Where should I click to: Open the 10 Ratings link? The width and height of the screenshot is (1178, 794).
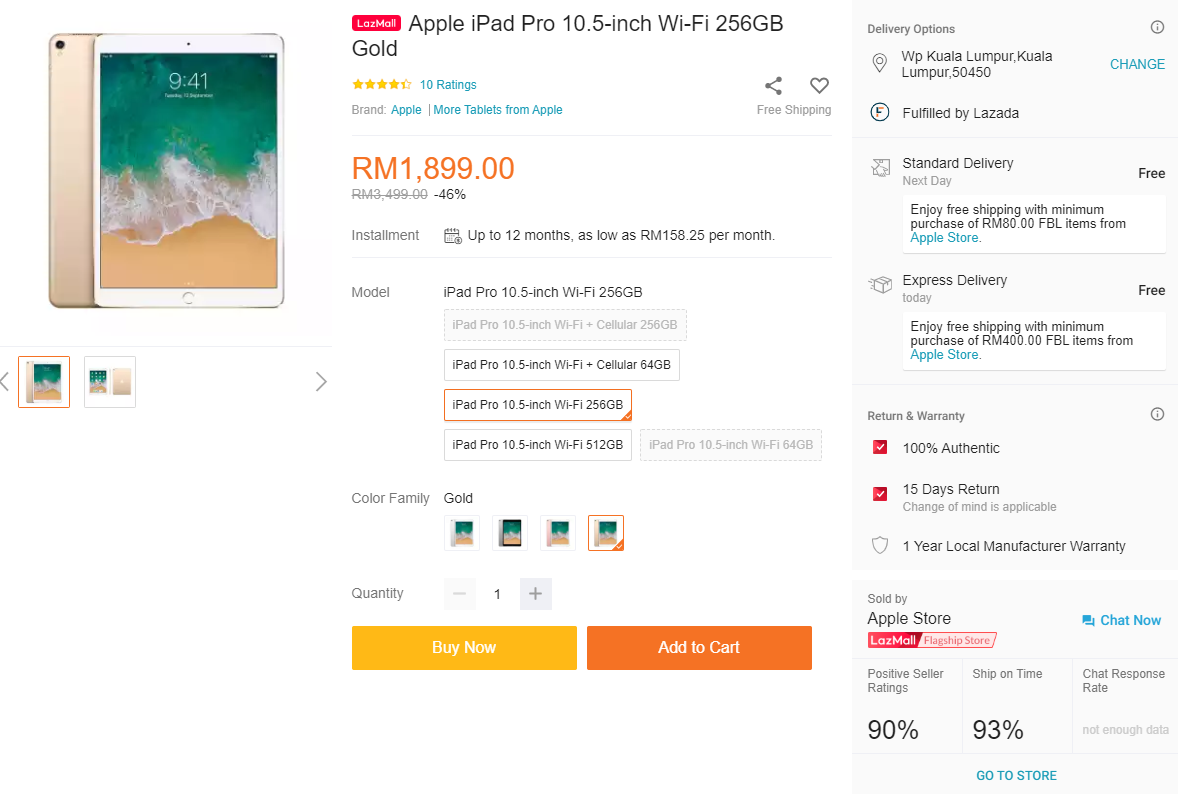(448, 85)
